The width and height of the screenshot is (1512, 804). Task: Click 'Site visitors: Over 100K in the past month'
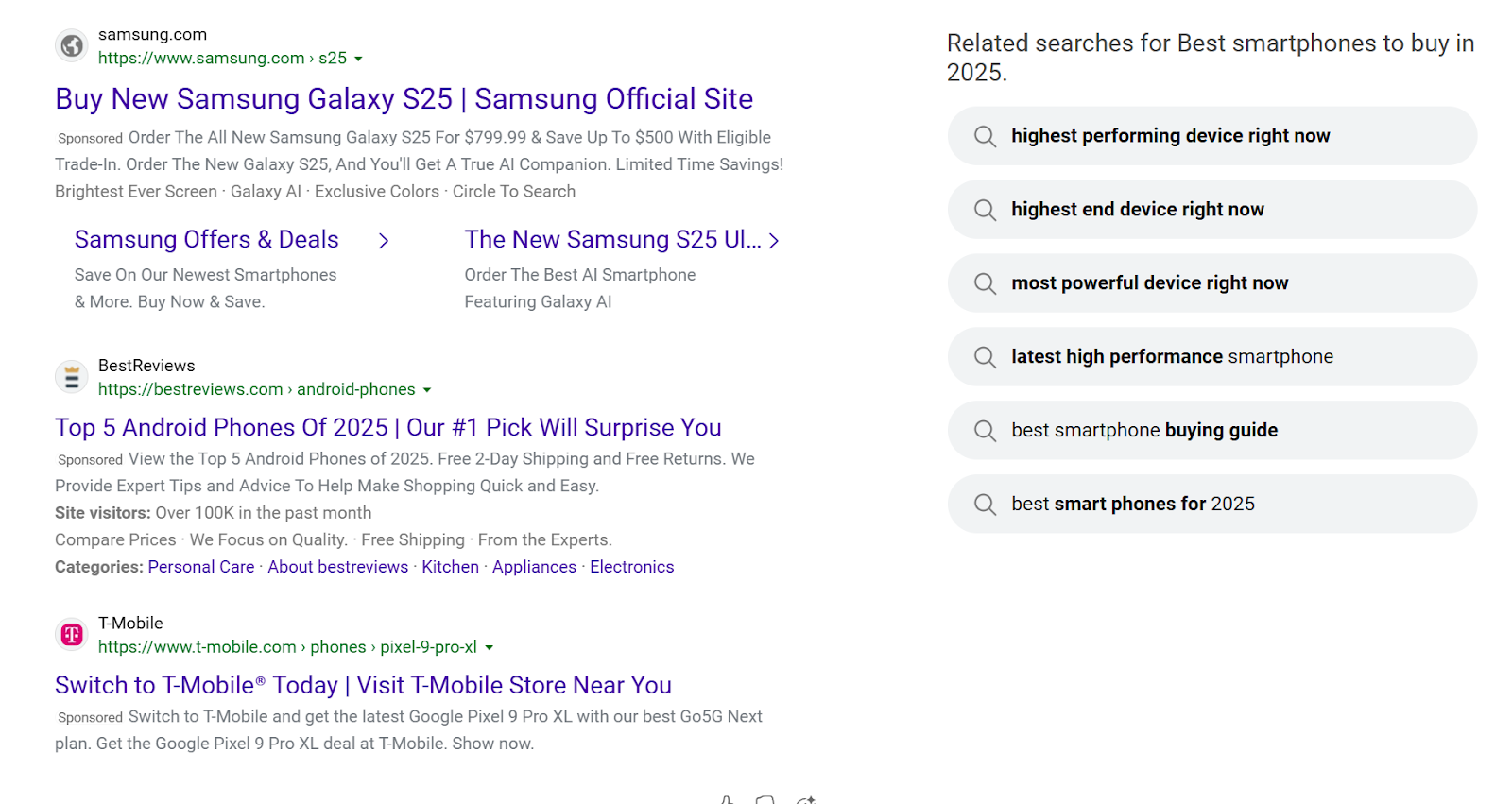214,513
